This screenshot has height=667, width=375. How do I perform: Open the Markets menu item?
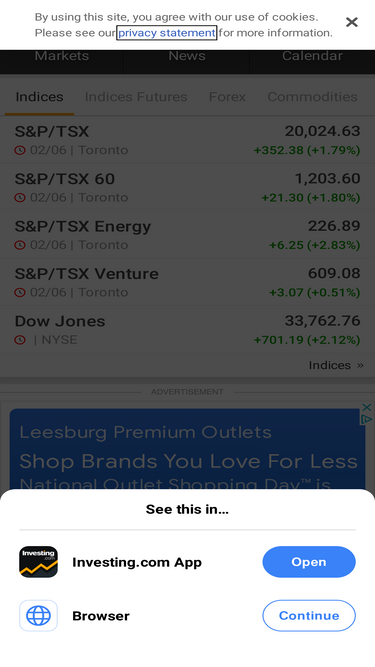tap(62, 56)
